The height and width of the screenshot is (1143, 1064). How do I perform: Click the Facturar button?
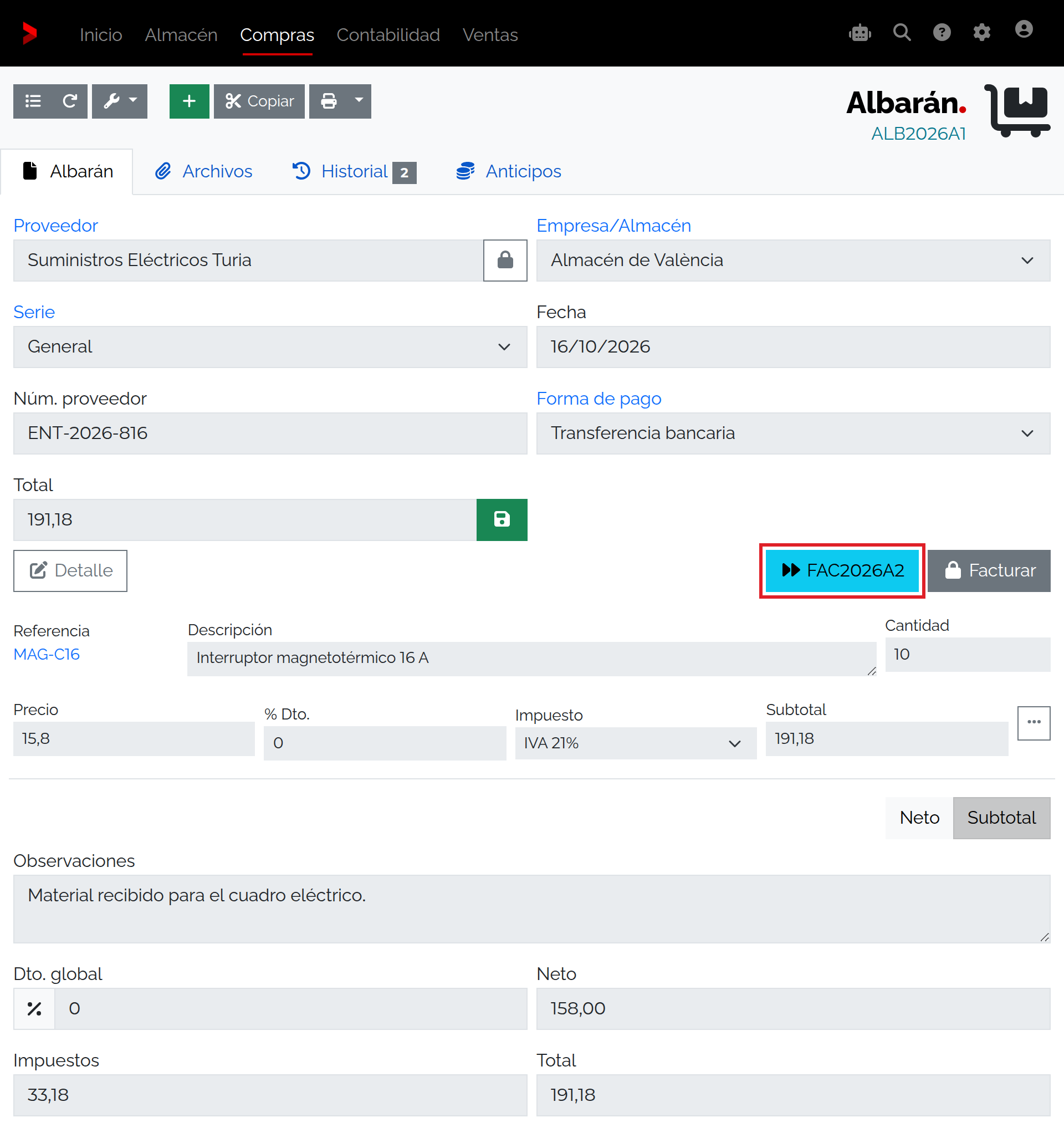989,570
